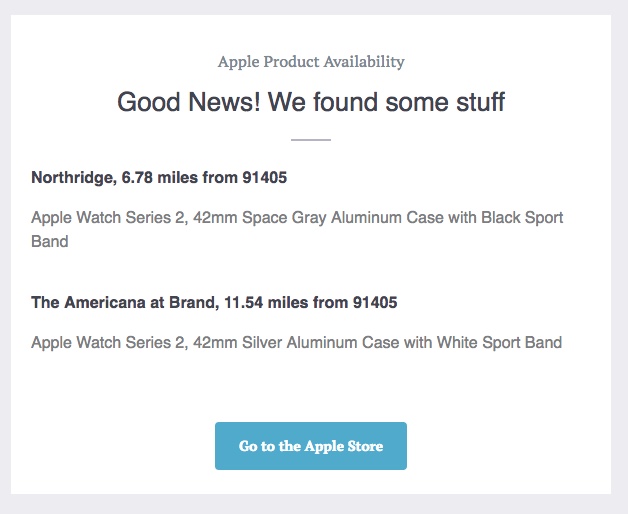This screenshot has height=514, width=628.
Task: Select Apple Watch Series 2 in the Northridge listing
Action: coord(110,218)
